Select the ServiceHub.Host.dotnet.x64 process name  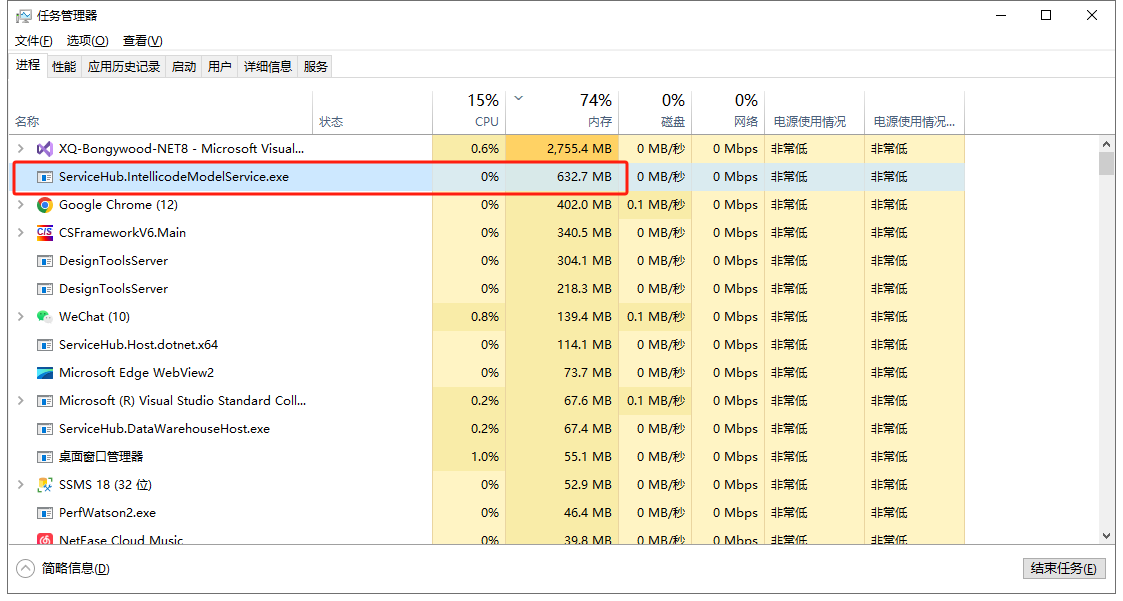pos(138,345)
